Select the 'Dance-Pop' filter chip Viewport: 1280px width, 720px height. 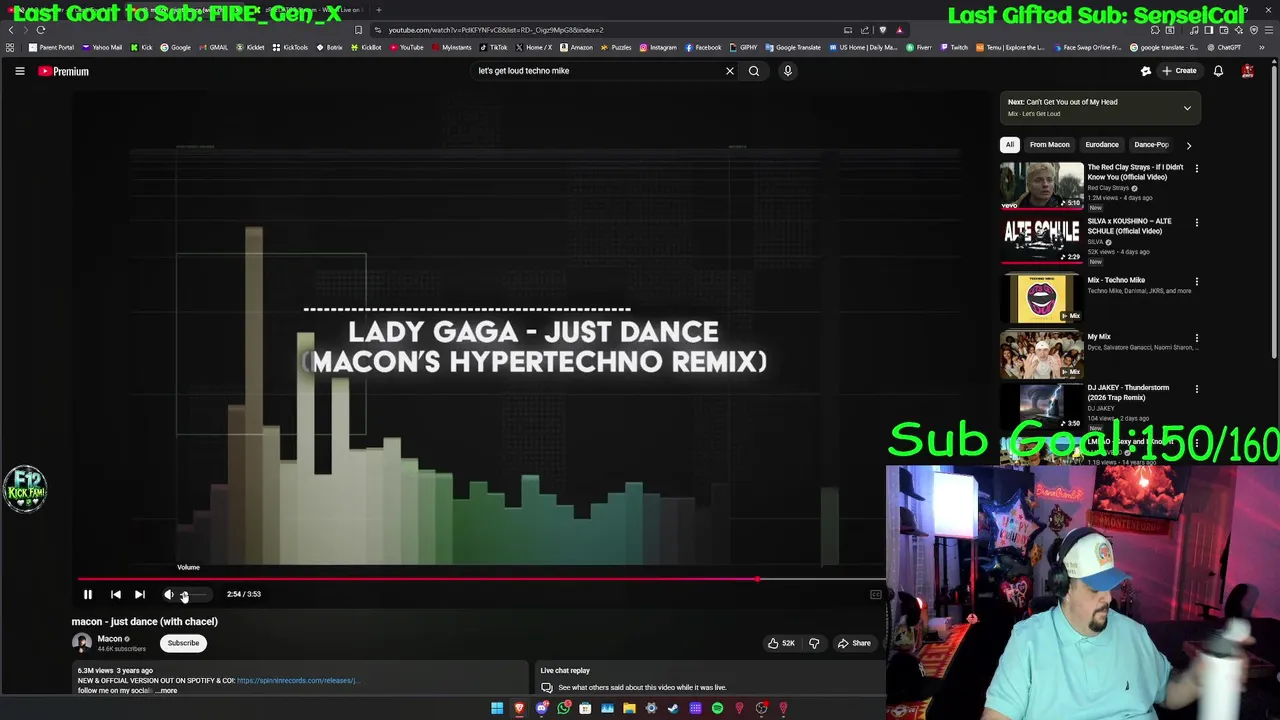click(x=1151, y=145)
